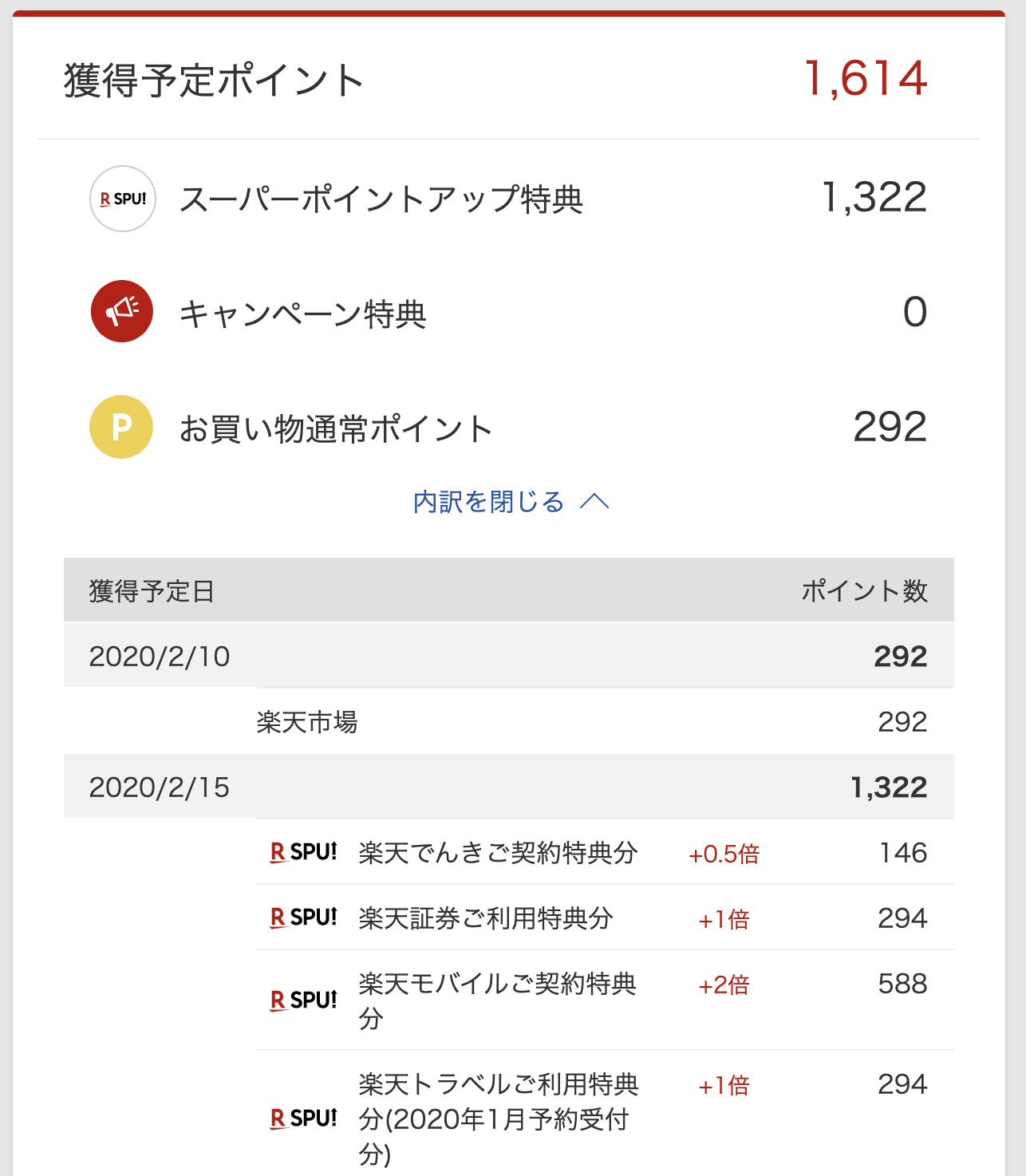This screenshot has width=1026, height=1176.
Task: Open the 楽天市場 entry
Action: [307, 722]
